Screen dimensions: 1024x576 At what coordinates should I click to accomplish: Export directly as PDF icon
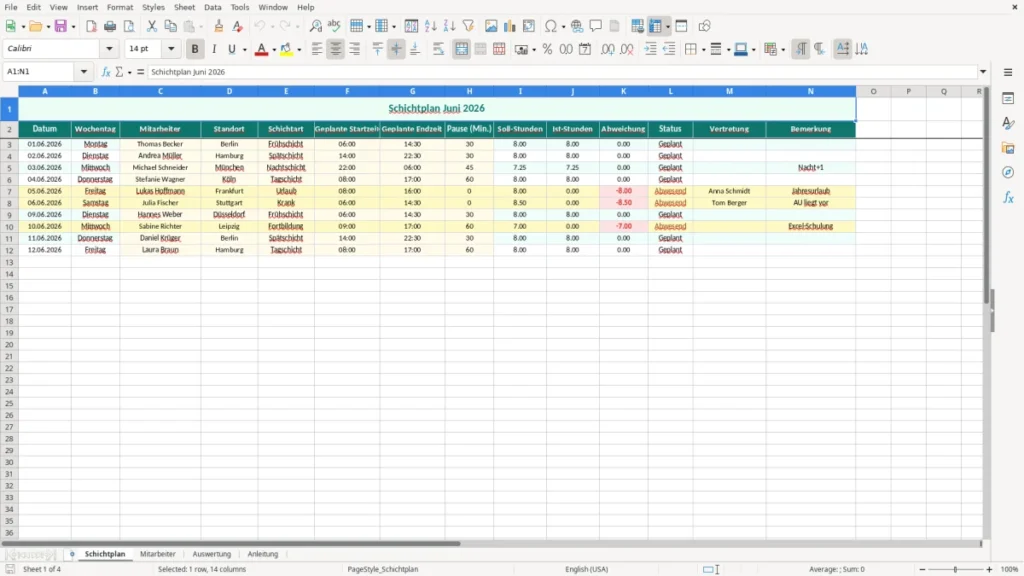point(91,26)
